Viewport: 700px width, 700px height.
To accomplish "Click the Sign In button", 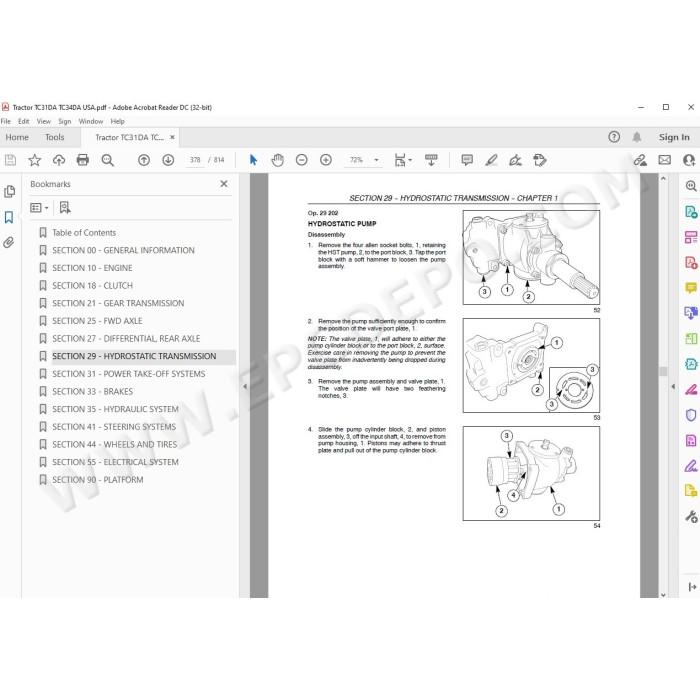I will point(674,137).
